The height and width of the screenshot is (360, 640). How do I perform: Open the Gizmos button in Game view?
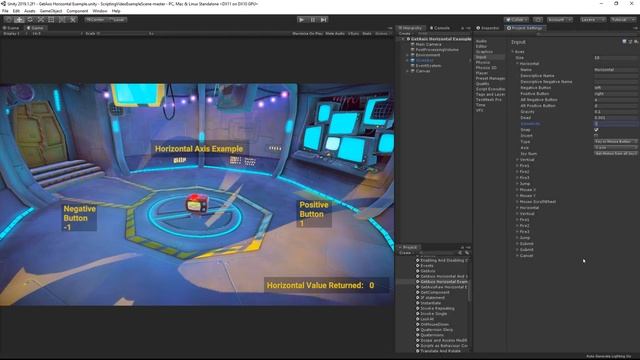(x=382, y=33)
